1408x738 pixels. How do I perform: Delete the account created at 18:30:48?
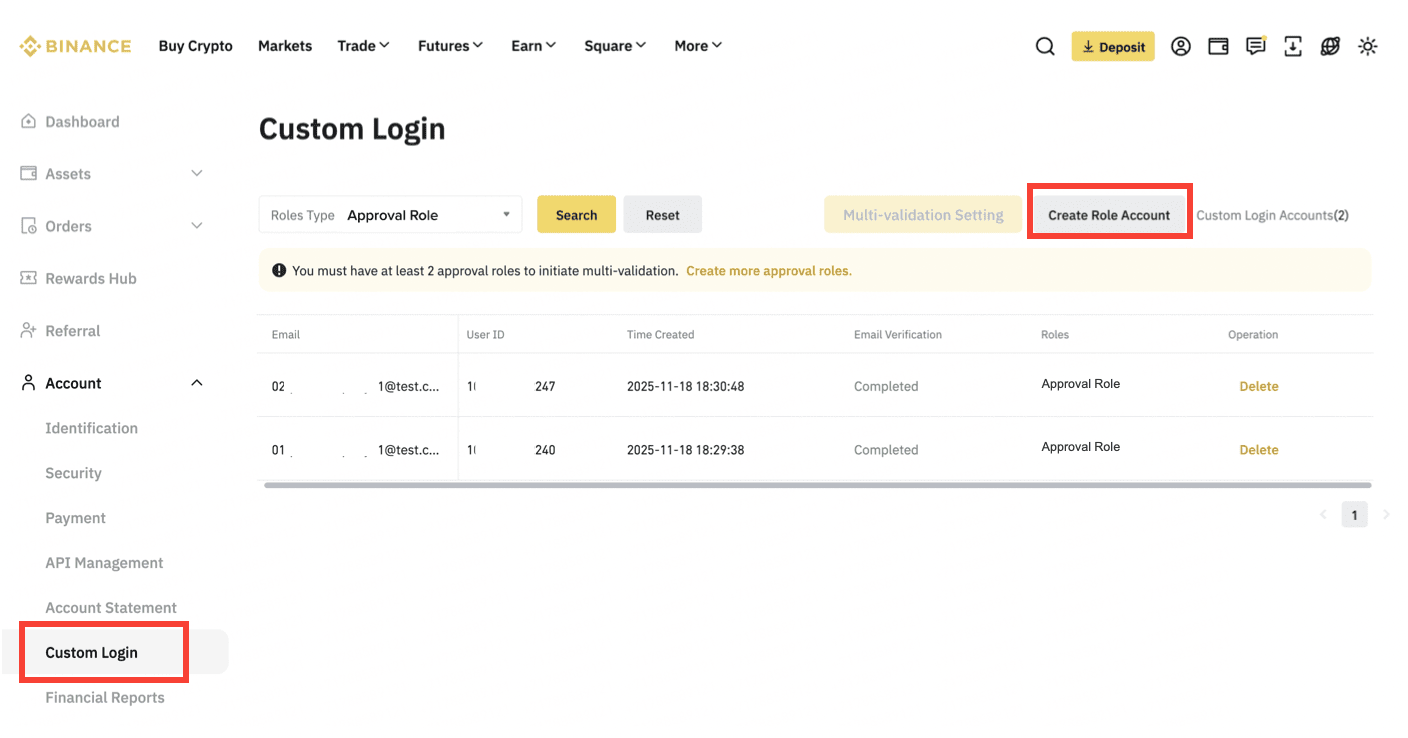(x=1258, y=386)
